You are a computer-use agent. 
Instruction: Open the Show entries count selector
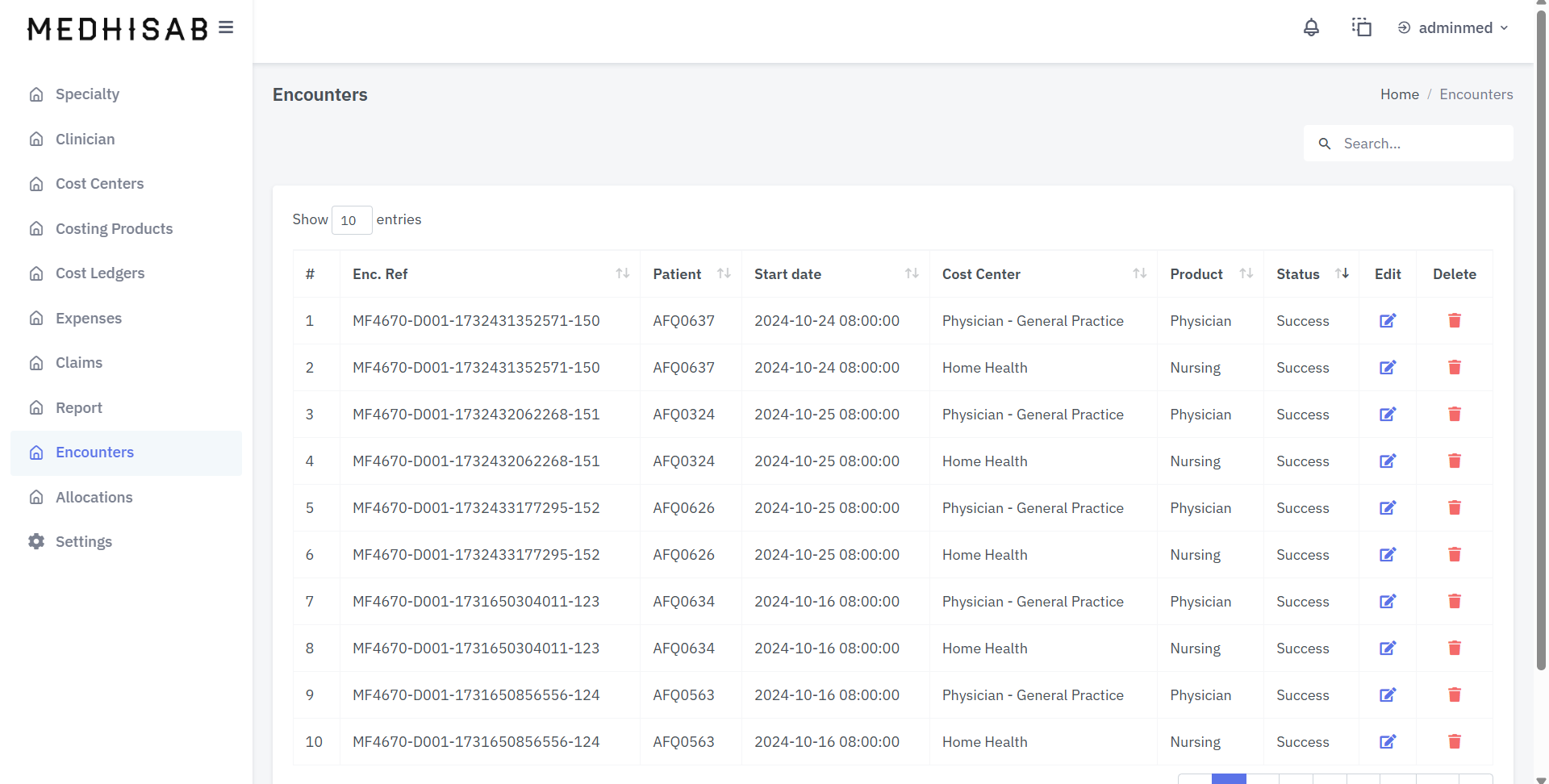[x=351, y=220]
